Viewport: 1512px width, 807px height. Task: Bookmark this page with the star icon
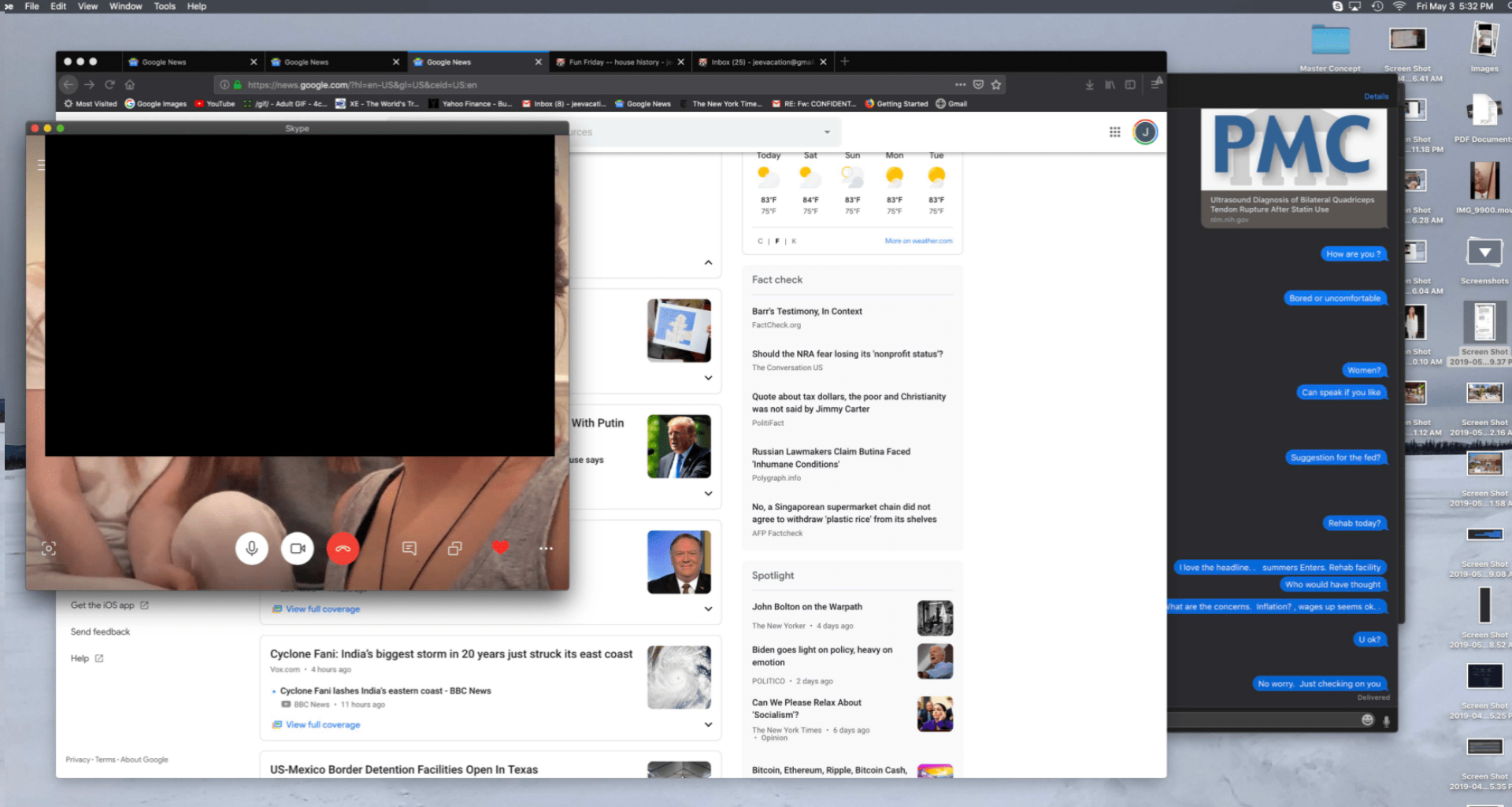click(x=996, y=84)
